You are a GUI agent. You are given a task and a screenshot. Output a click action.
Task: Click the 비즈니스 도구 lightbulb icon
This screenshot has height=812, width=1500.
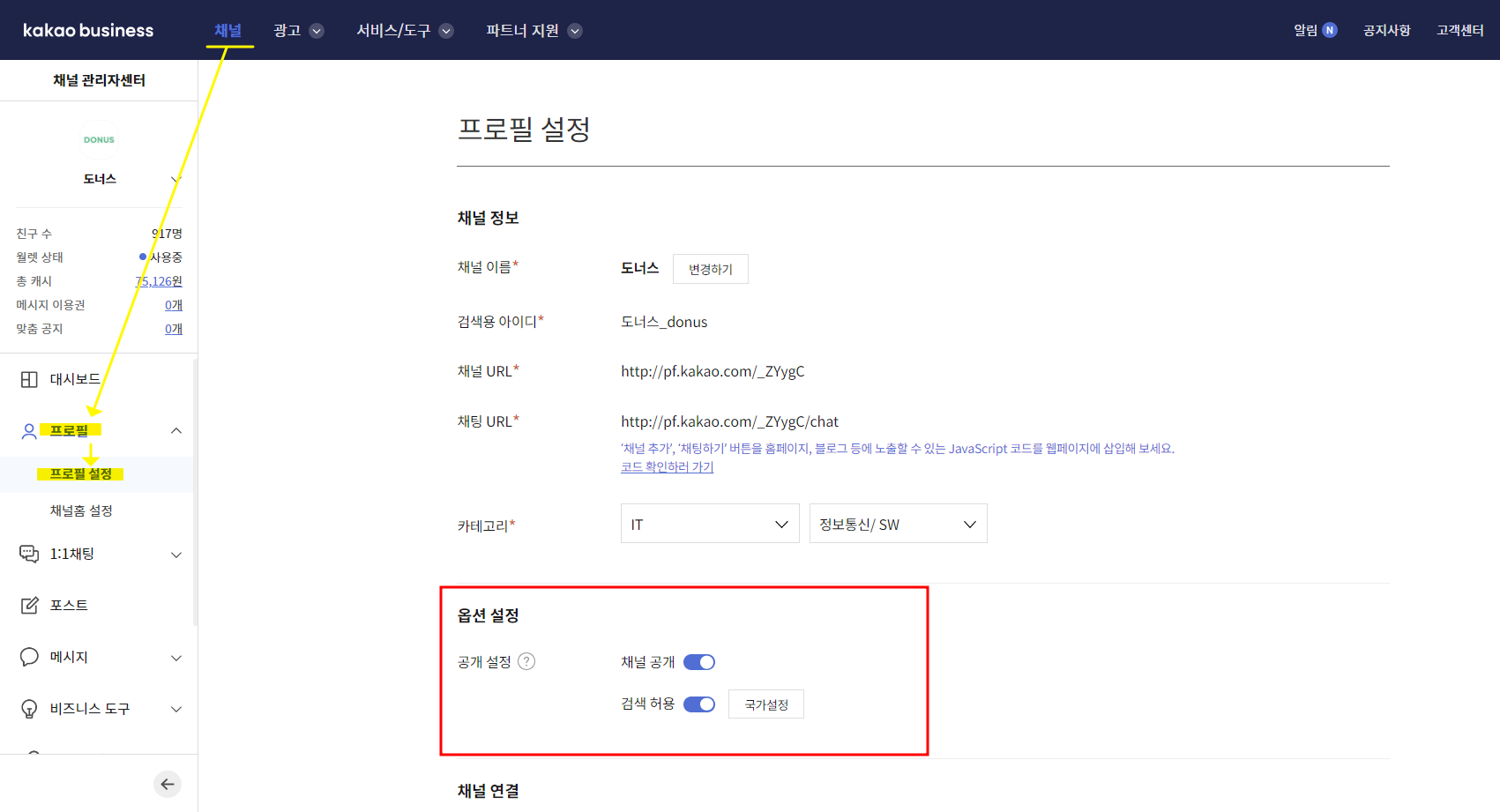click(29, 709)
